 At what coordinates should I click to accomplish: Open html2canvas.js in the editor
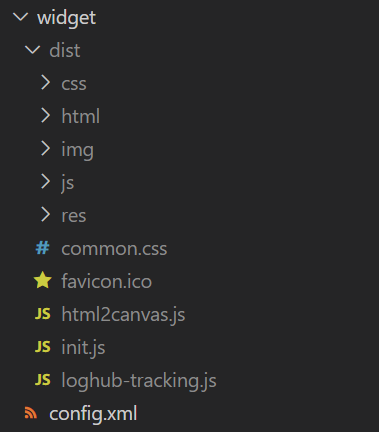pyautogui.click(x=123, y=315)
